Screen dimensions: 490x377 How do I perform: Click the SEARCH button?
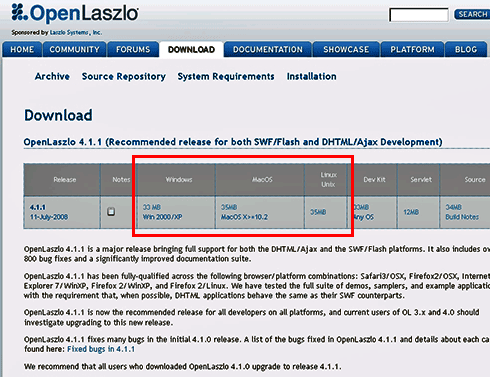pyautogui.click(x=472, y=14)
